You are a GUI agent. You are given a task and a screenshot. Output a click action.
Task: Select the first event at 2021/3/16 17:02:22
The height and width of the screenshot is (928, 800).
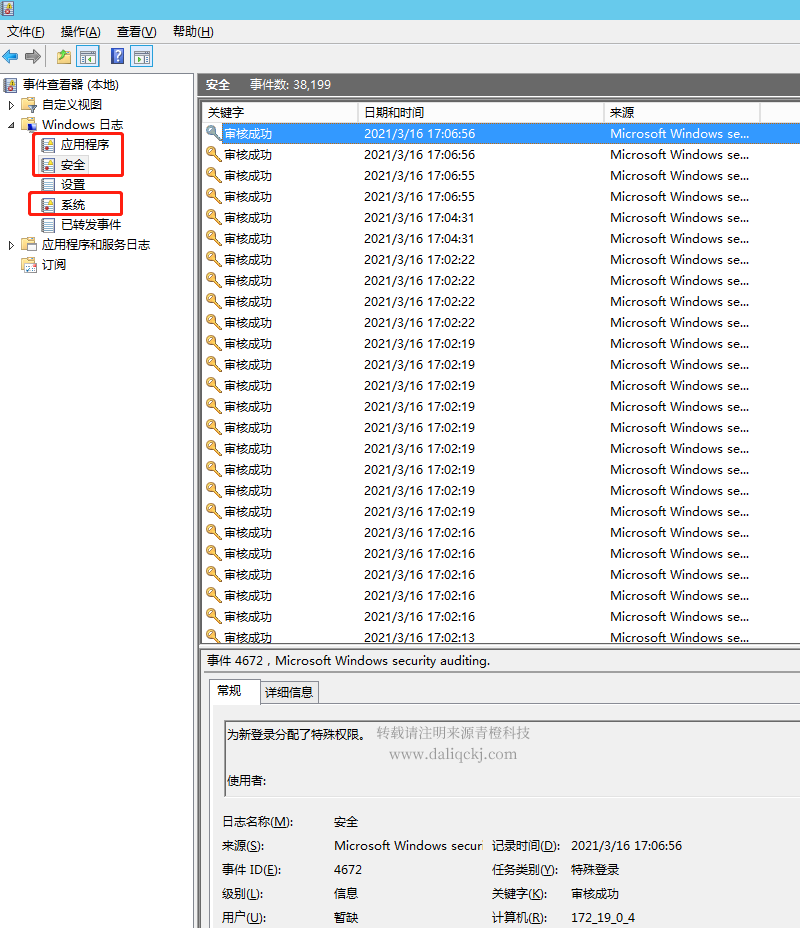tap(501, 259)
